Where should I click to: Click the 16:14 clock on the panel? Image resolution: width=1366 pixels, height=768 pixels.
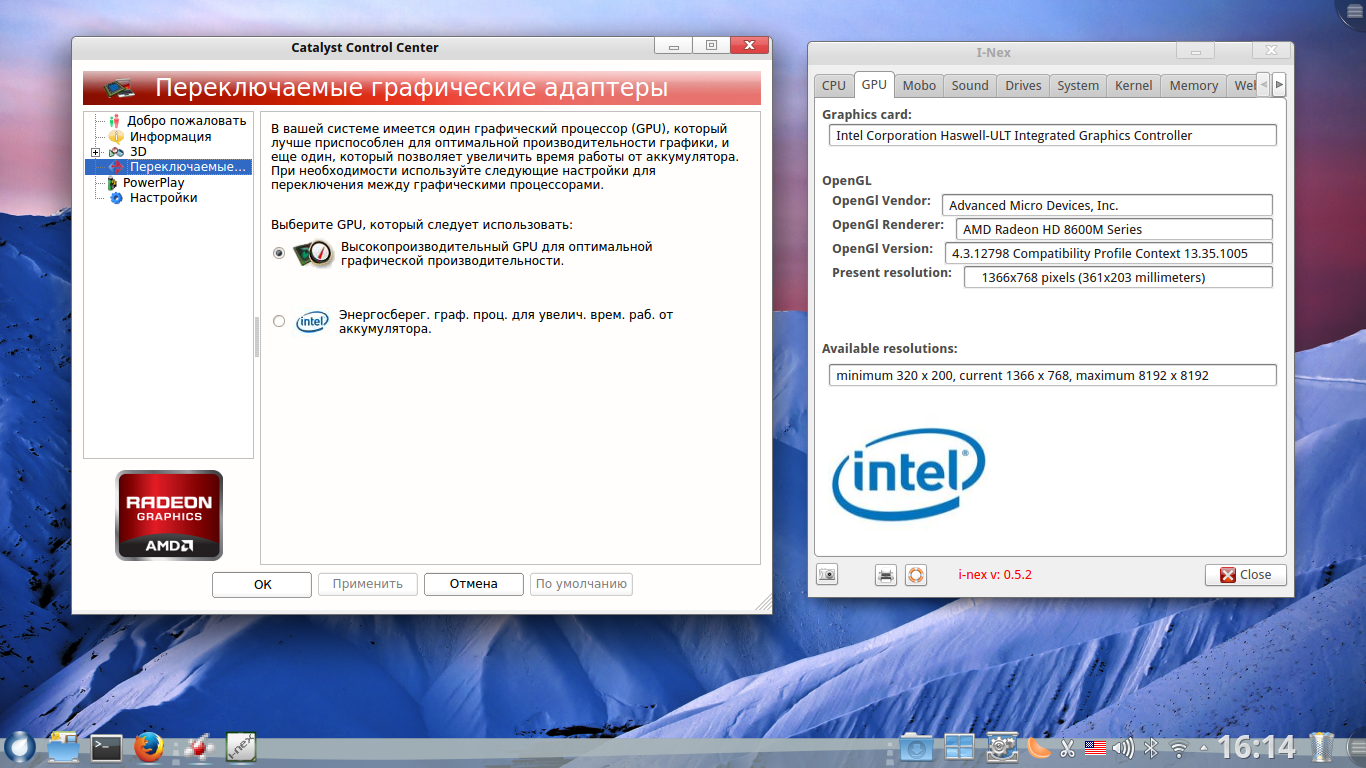coord(1257,747)
